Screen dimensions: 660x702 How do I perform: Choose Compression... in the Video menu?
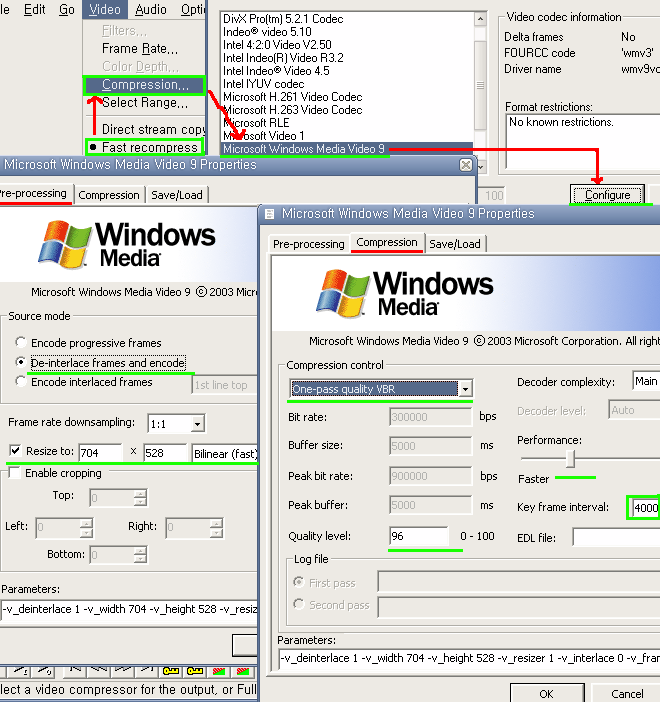[x=144, y=85]
